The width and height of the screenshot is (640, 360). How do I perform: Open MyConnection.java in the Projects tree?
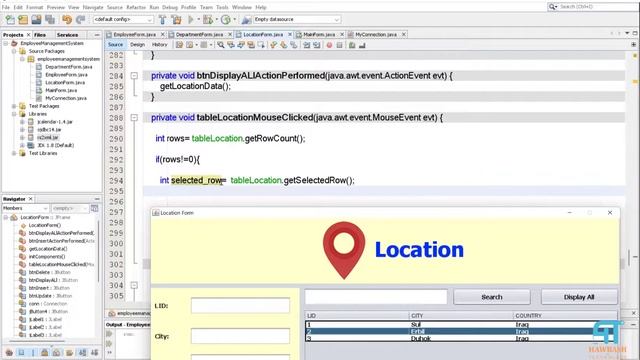[x=66, y=98]
